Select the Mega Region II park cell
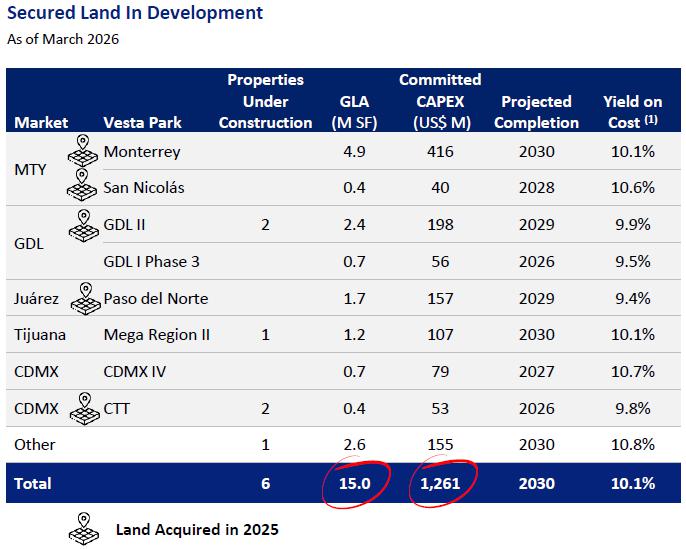This screenshot has height=549, width=686. coord(157,335)
